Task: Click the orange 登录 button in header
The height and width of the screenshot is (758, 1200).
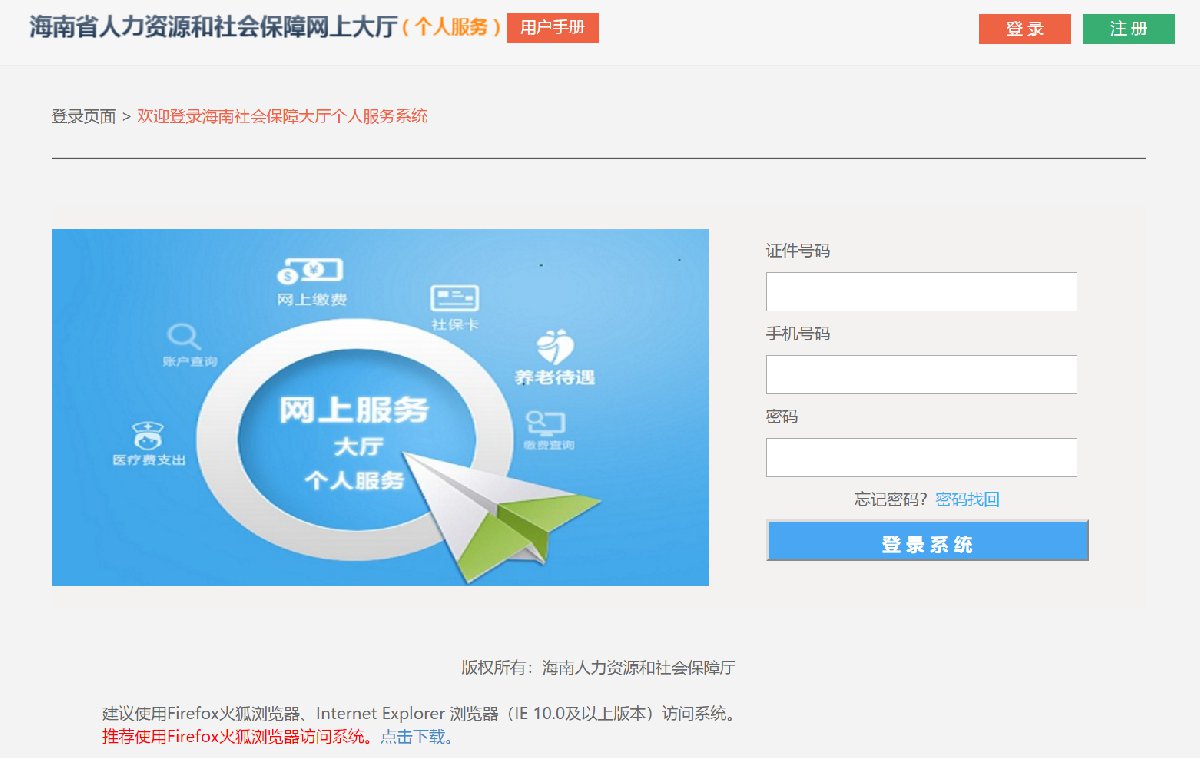Action: [1025, 29]
